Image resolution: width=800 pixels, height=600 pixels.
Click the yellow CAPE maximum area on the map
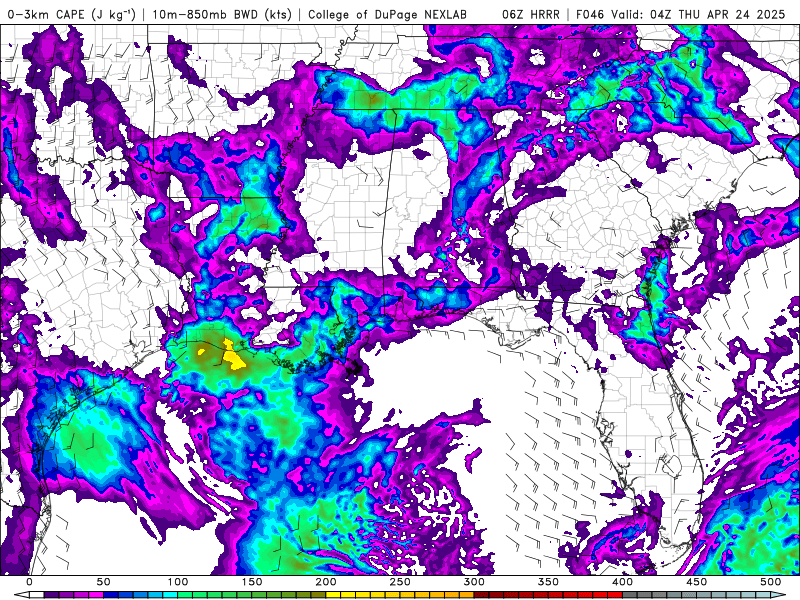tap(233, 355)
